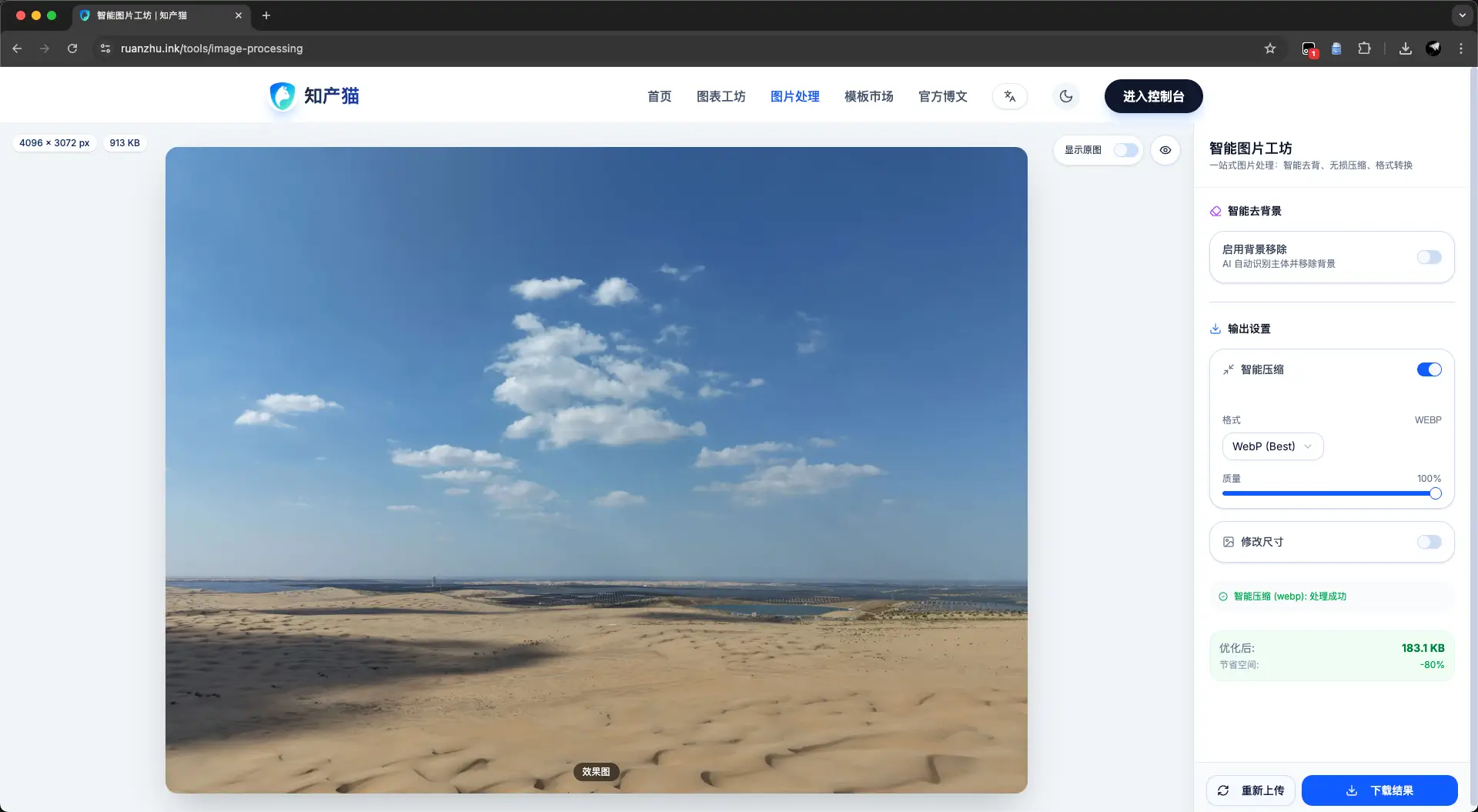Turn off the 智能压缩 switch

click(x=1429, y=369)
